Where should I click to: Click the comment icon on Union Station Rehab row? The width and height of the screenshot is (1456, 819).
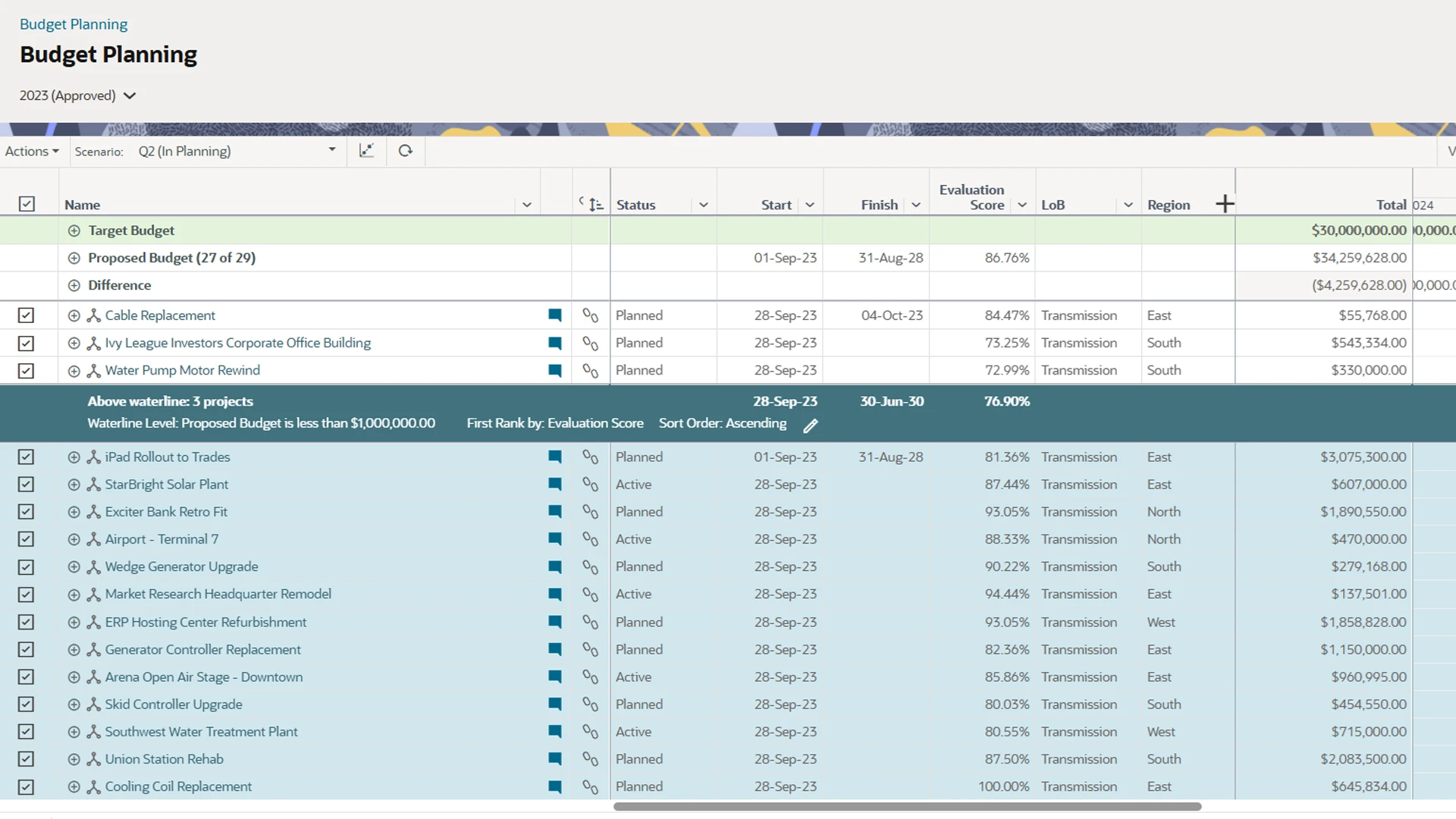pos(555,759)
